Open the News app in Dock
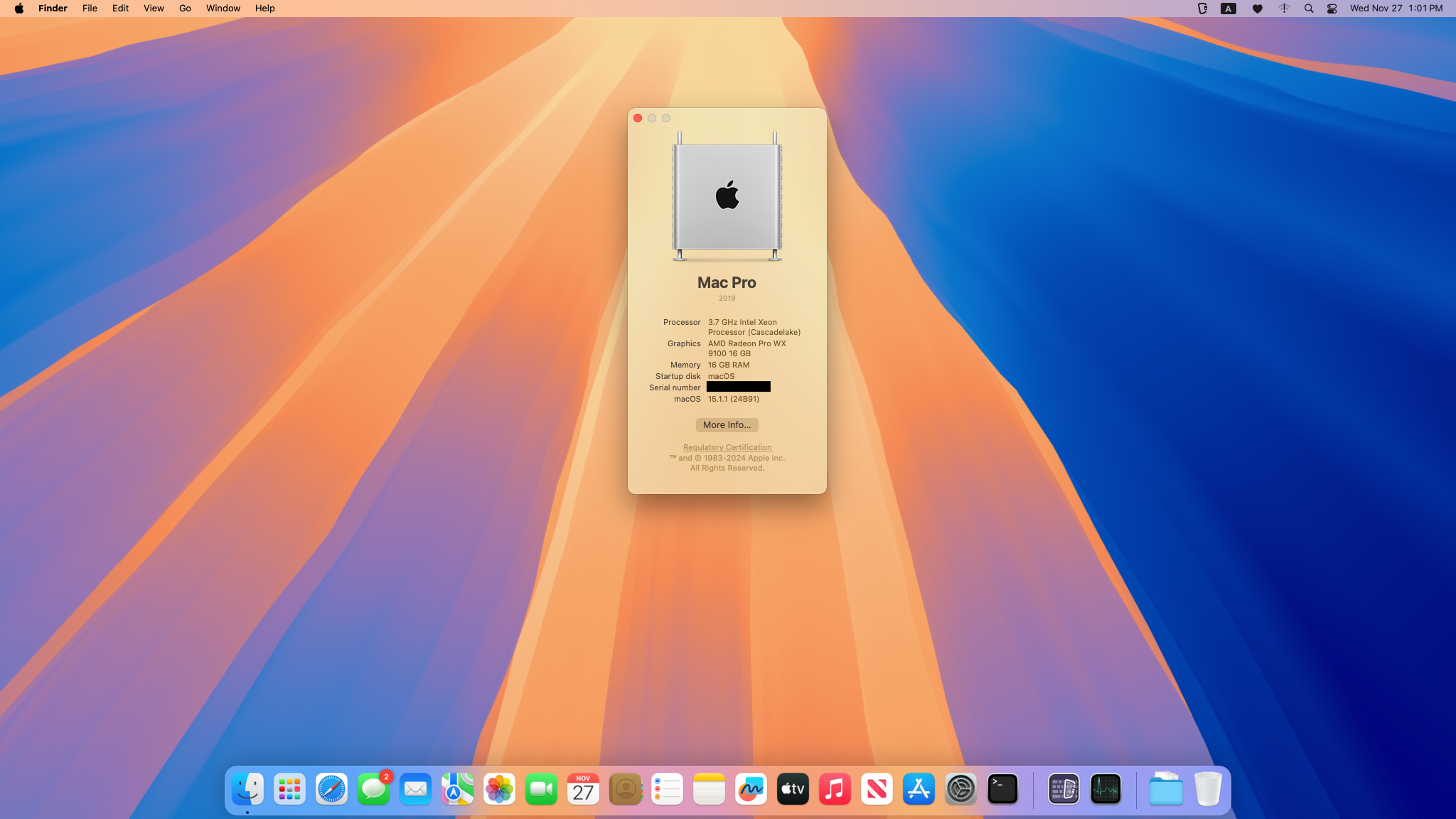Screen dimensions: 1456x819 coord(877,789)
